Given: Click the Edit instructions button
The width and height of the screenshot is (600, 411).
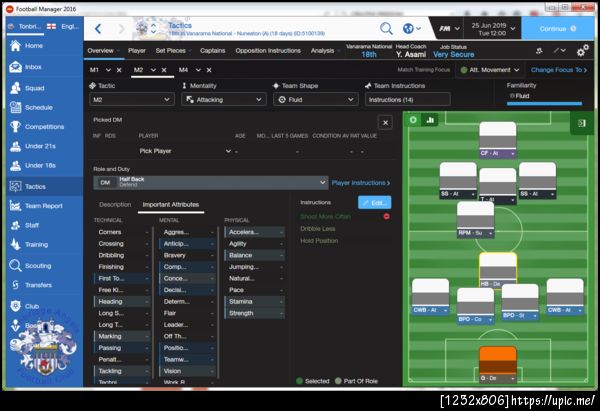Looking at the screenshot, I should [375, 203].
